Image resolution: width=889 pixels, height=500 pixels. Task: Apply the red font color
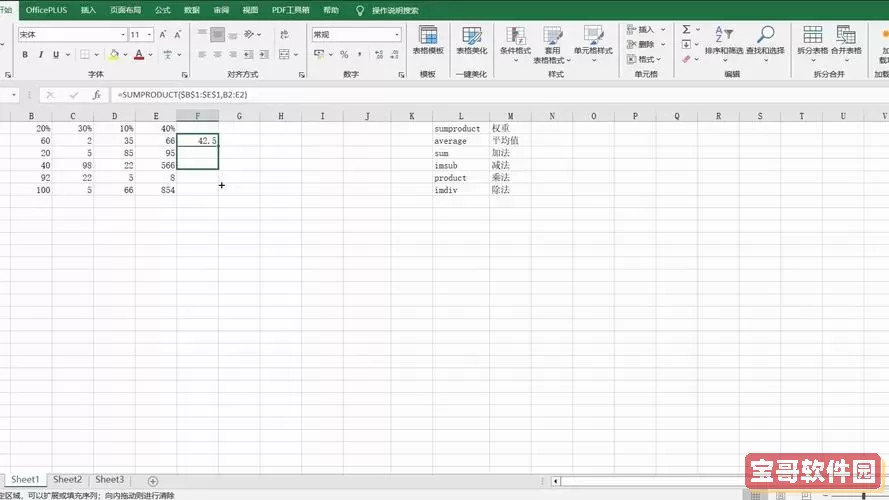tap(139, 54)
